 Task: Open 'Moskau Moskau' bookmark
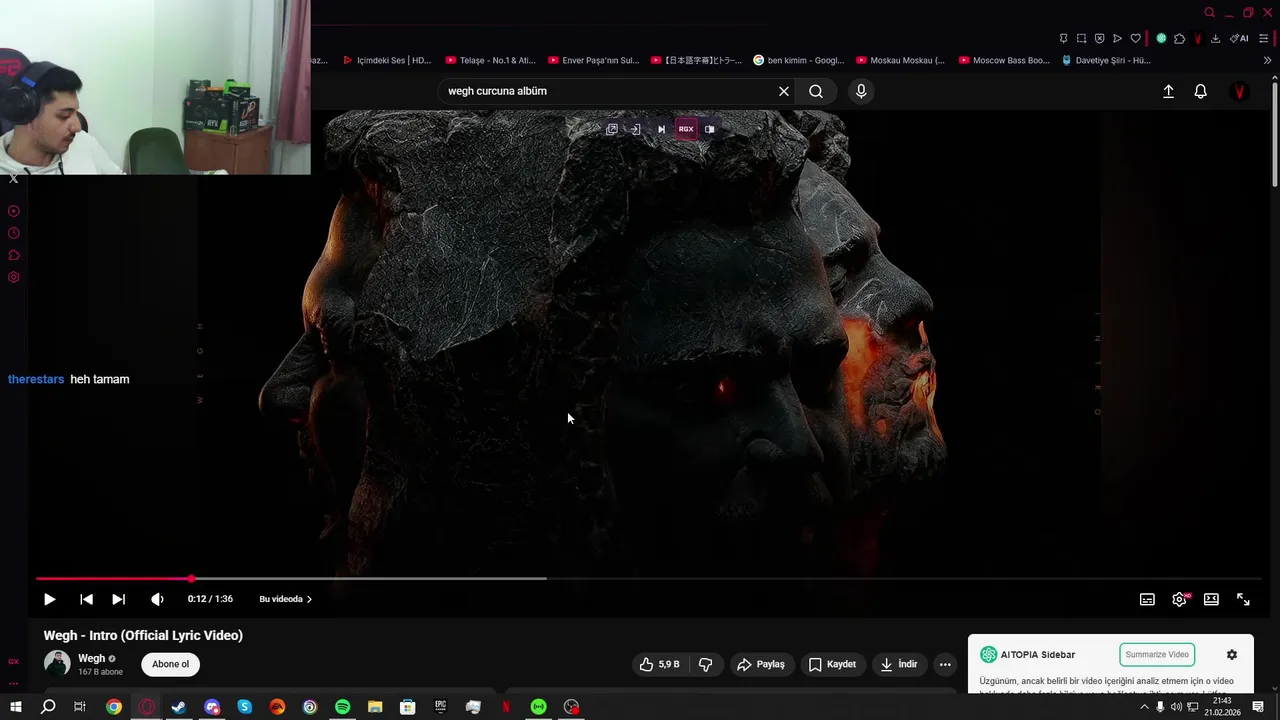[901, 60]
